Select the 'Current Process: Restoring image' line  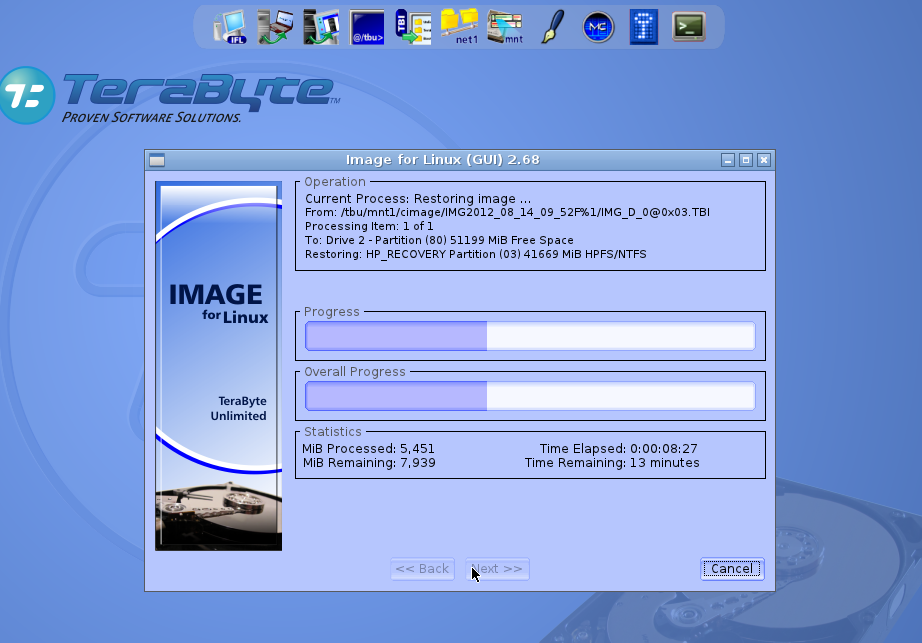pyautogui.click(x=418, y=199)
